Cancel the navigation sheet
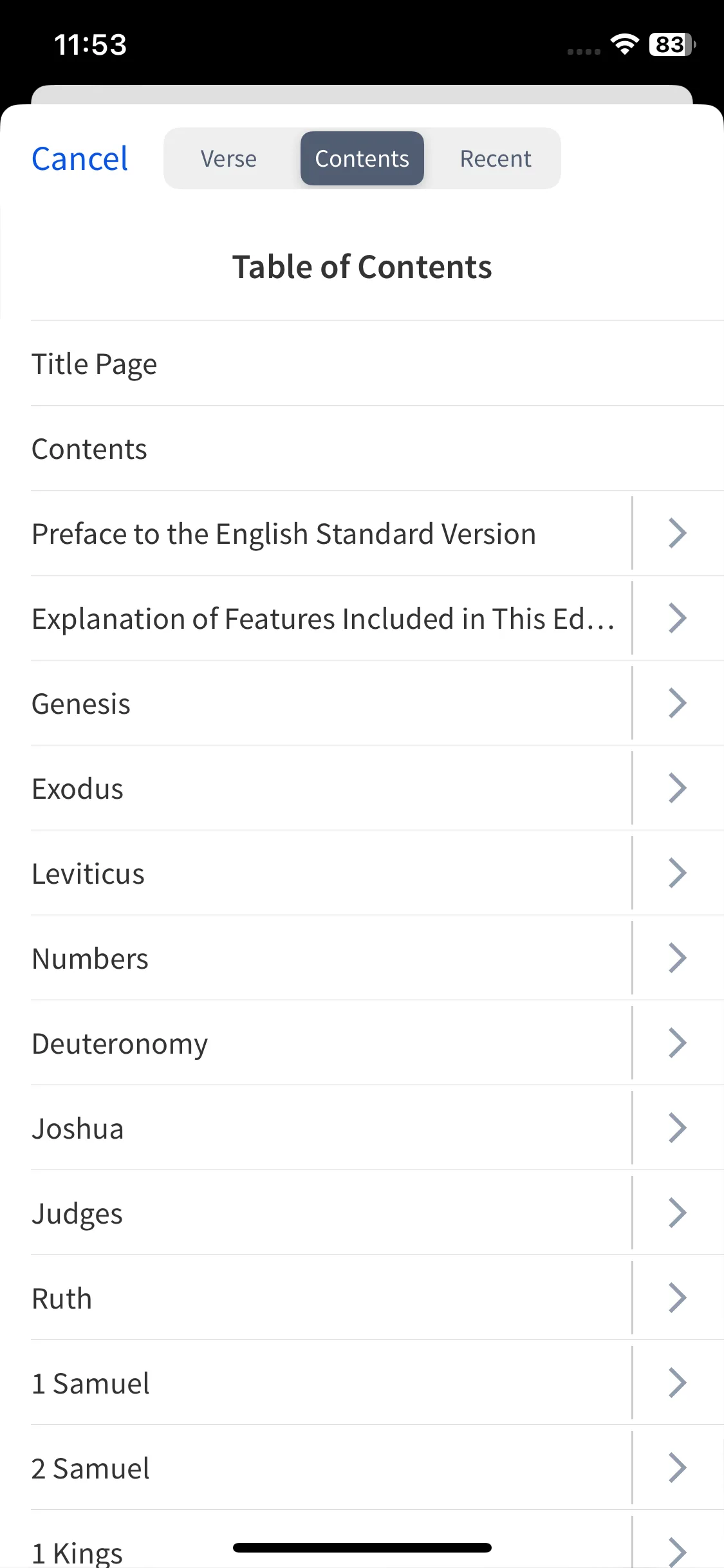The width and height of the screenshot is (724, 1568). (80, 158)
